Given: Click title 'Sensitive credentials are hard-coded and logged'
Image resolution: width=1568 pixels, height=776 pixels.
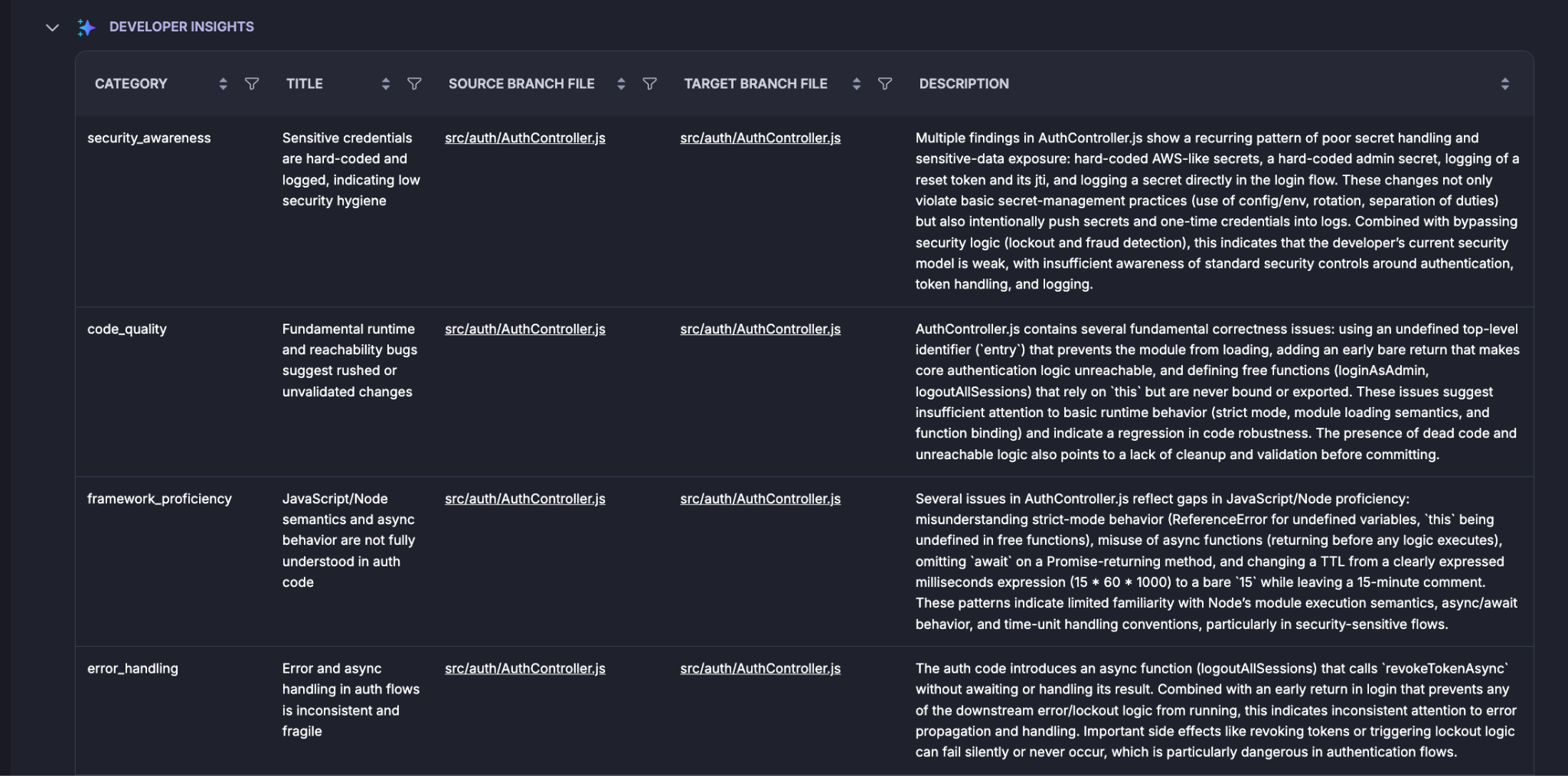Looking at the screenshot, I should click(351, 169).
